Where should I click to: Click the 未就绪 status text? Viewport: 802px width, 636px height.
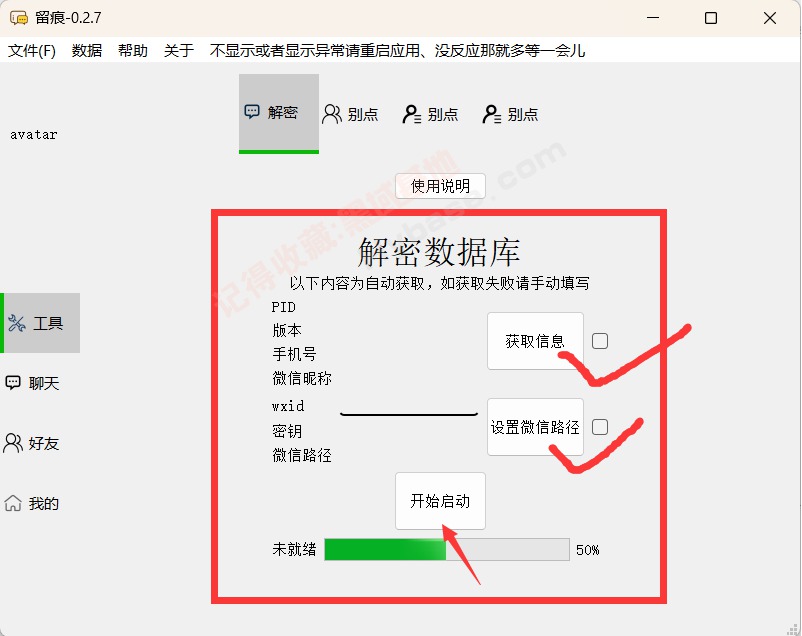click(x=295, y=550)
